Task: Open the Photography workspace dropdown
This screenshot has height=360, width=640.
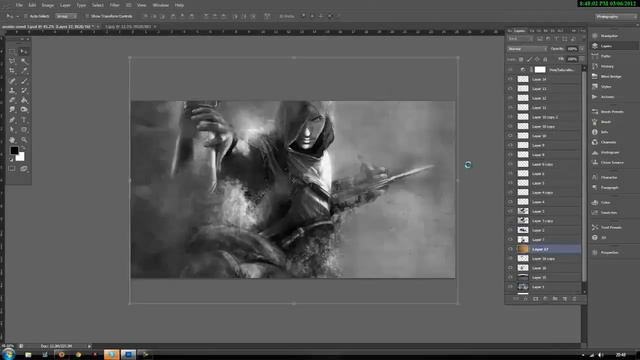Action: click(616, 17)
